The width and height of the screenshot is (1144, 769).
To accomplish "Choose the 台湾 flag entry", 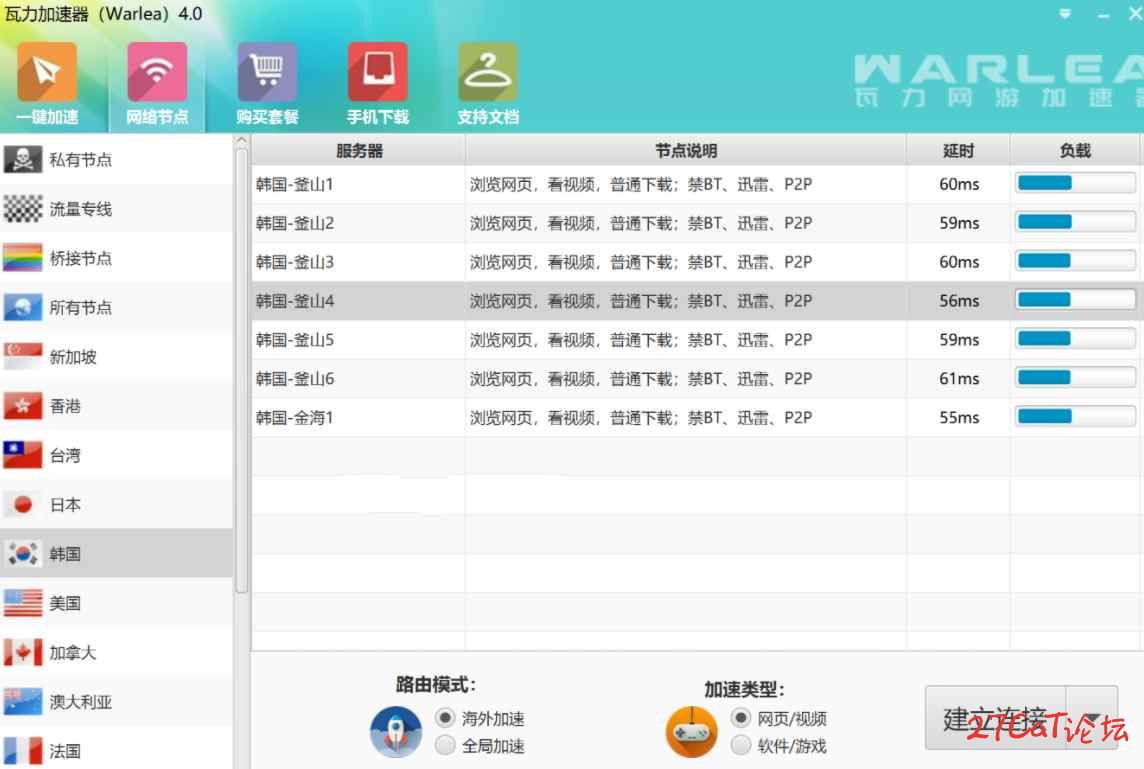I will pos(117,455).
